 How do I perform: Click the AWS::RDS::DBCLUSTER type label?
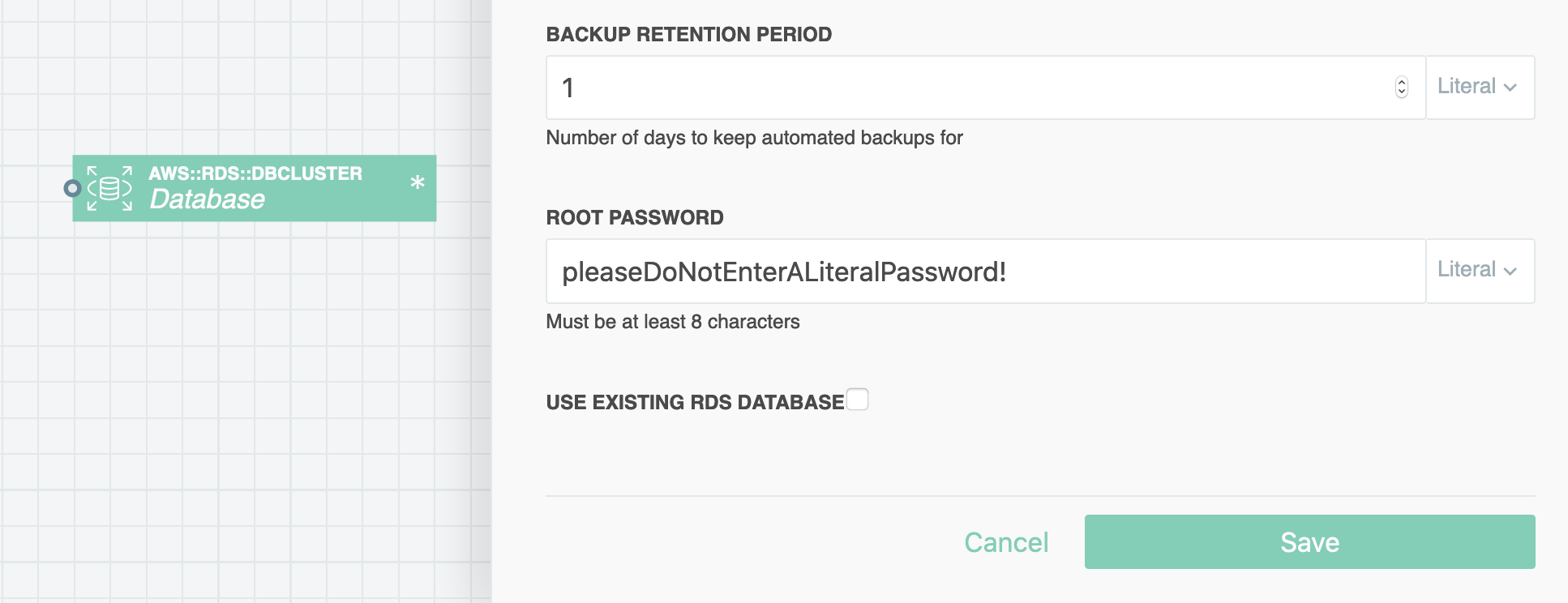click(x=255, y=173)
